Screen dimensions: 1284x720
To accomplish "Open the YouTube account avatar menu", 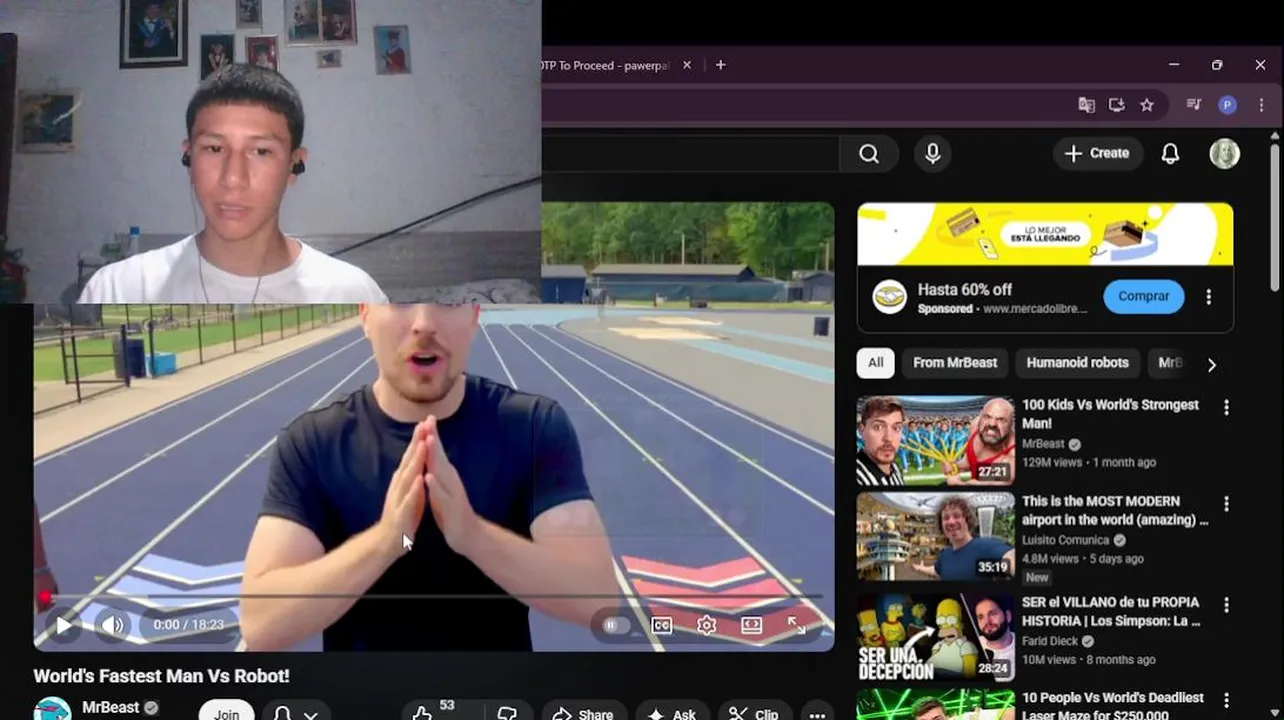I will pos(1224,153).
